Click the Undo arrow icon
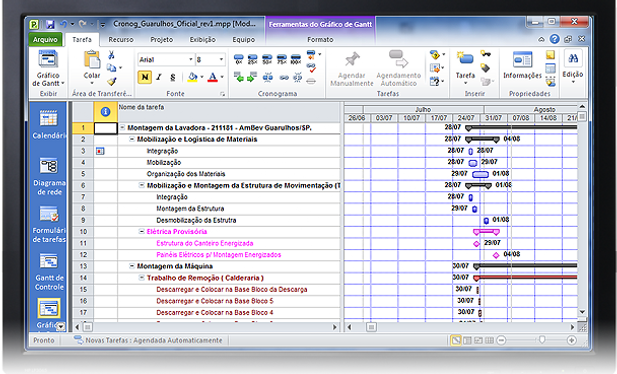Viewport: 617px width, 374px height. pos(63,24)
